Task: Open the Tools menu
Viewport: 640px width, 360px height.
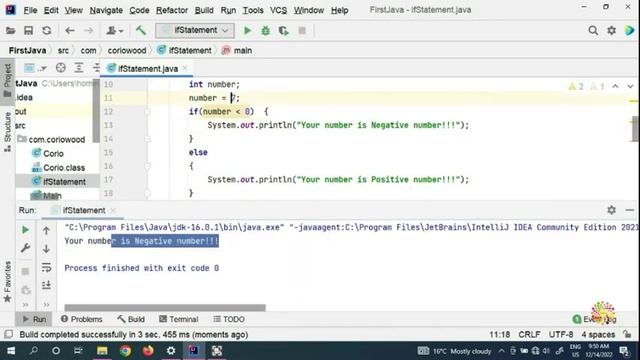Action: coord(253,10)
